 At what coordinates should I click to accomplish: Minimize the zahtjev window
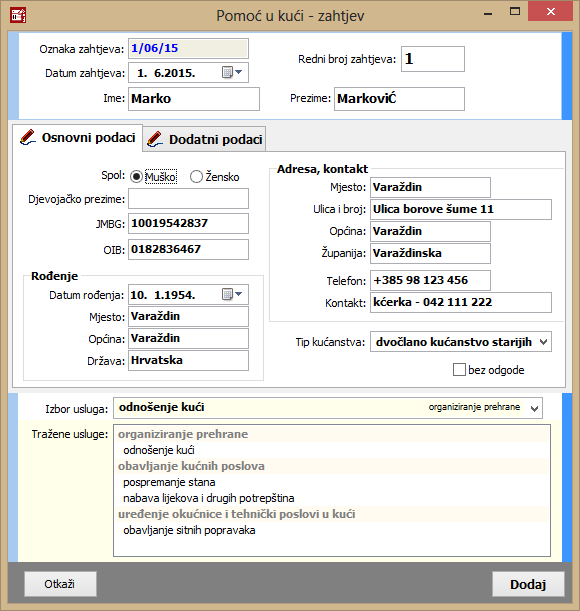pyautogui.click(x=488, y=14)
